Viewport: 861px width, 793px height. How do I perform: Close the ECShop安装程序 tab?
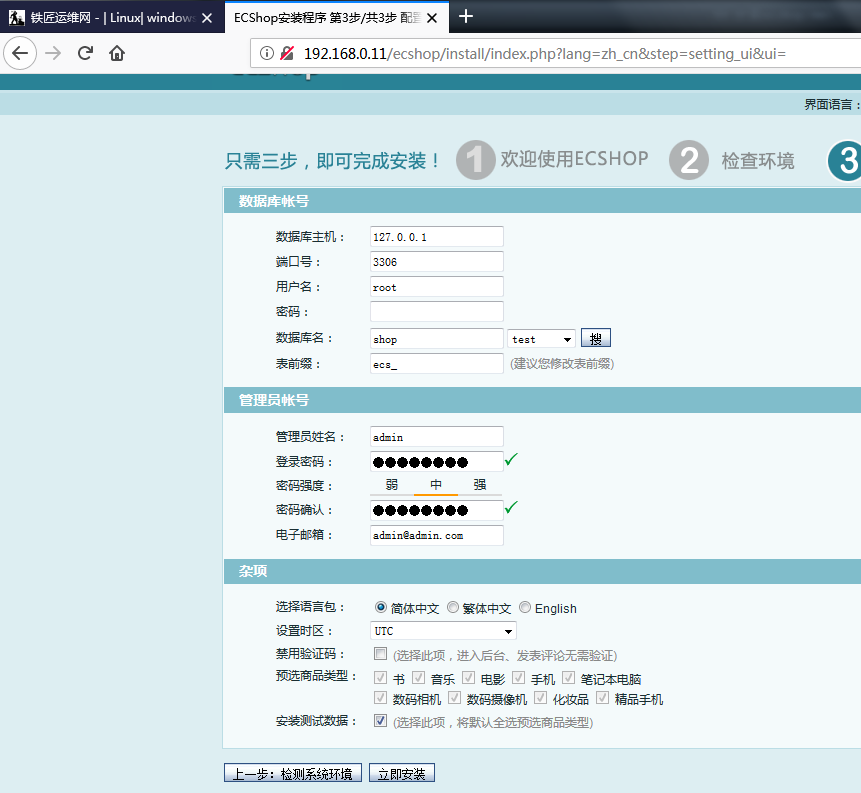(x=432, y=18)
